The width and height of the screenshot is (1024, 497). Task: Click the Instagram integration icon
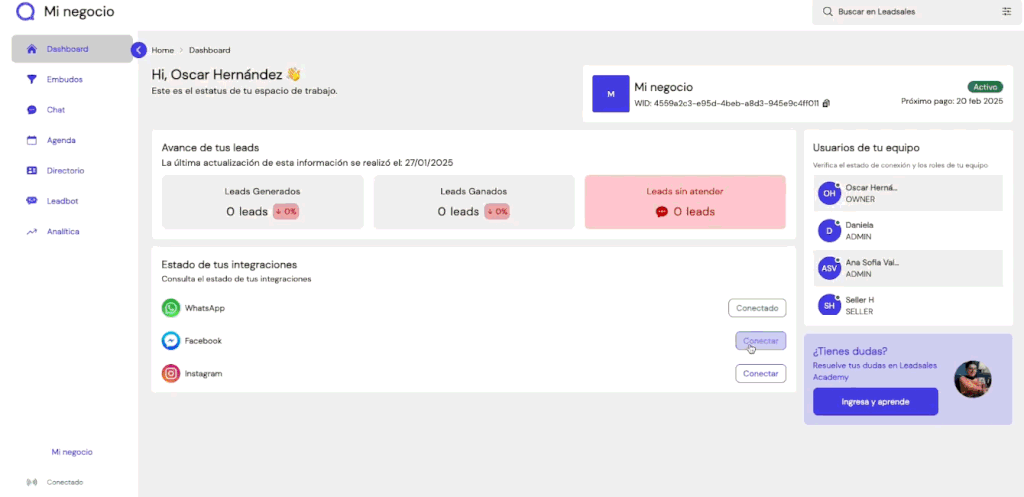tap(171, 373)
